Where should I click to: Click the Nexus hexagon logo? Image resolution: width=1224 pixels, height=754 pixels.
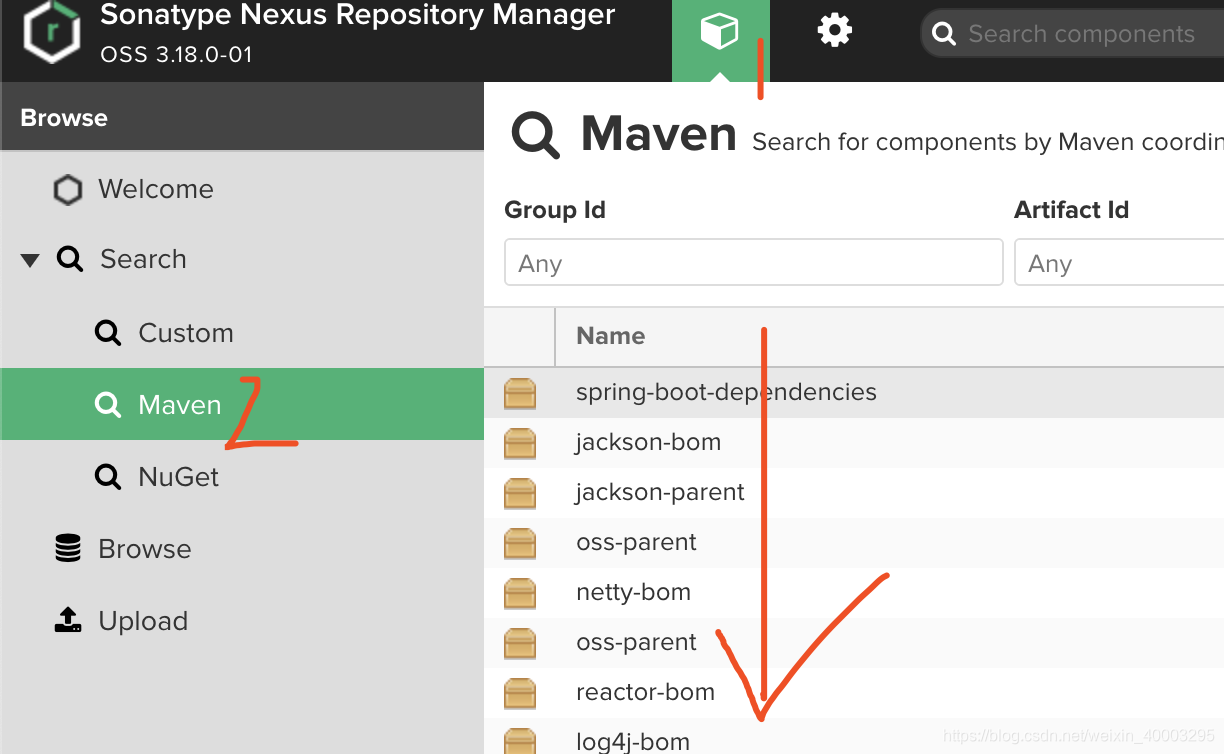coord(52,32)
